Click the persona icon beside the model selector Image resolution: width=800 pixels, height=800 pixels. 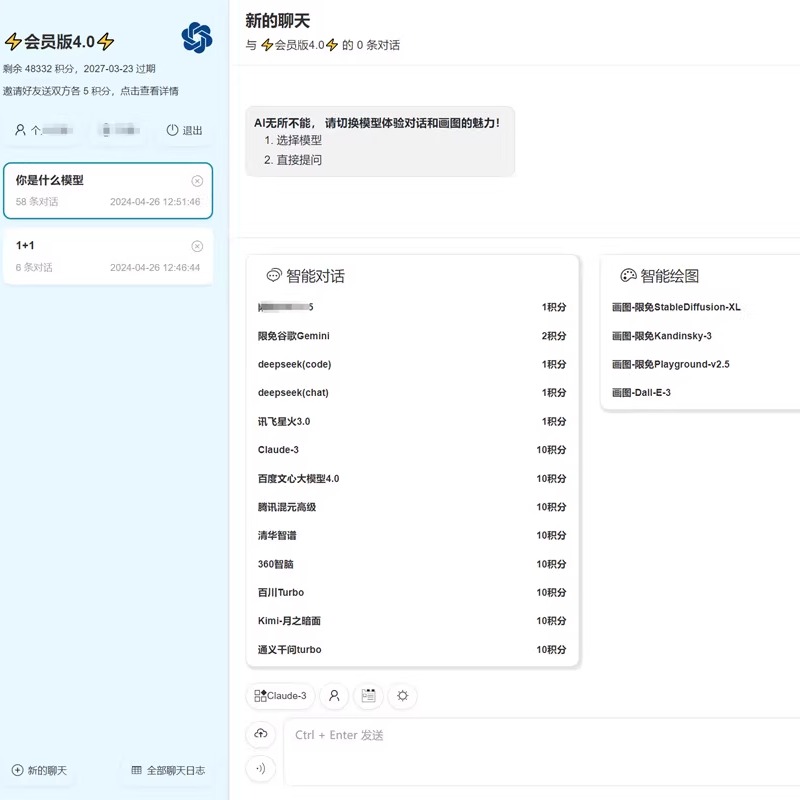click(x=334, y=696)
